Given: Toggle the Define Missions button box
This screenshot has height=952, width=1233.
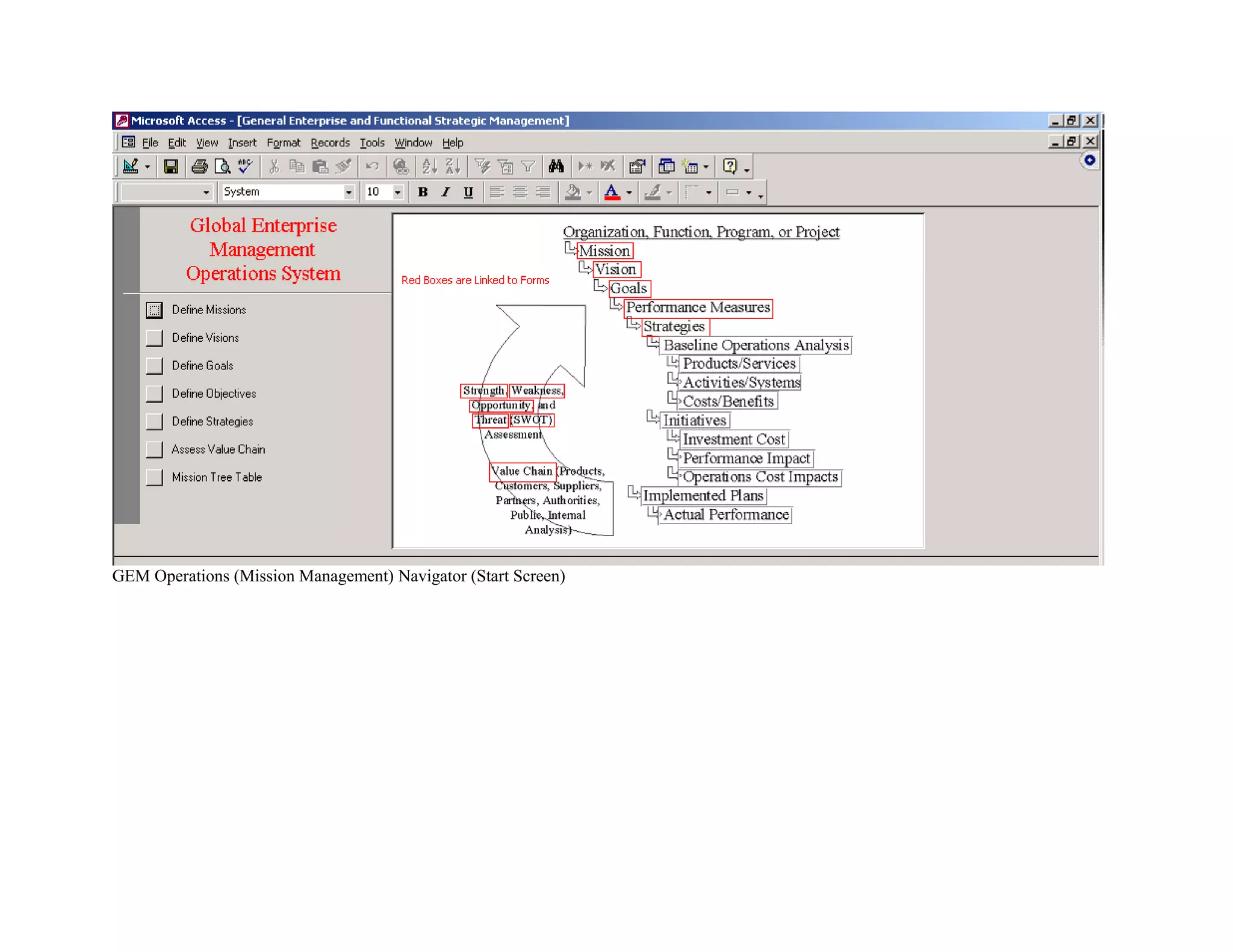Looking at the screenshot, I should click(154, 310).
